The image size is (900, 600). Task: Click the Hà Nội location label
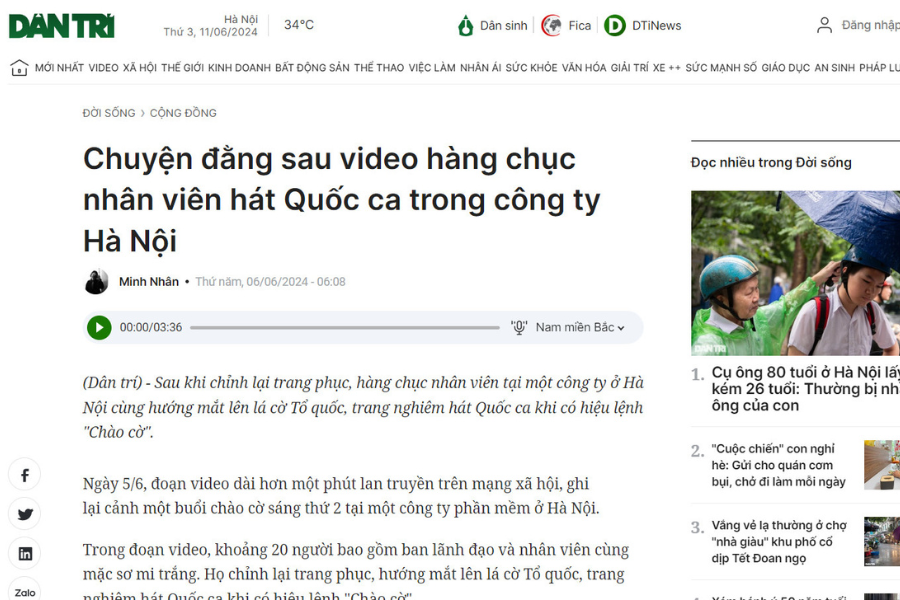pyautogui.click(x=241, y=19)
